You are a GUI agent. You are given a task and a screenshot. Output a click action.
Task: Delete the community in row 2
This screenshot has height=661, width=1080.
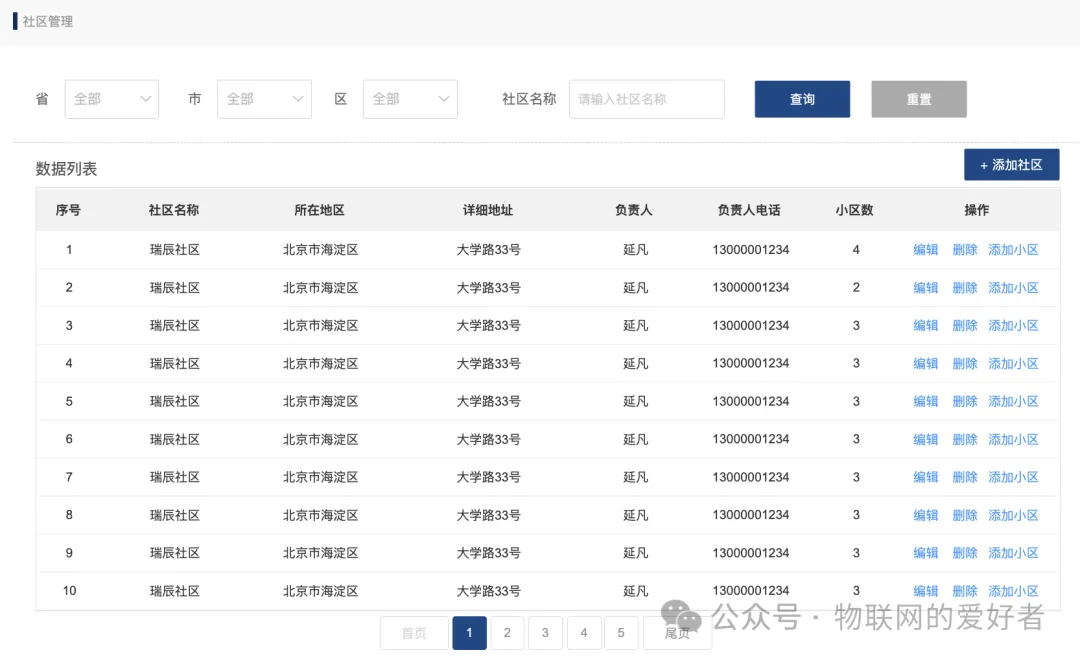click(x=965, y=288)
